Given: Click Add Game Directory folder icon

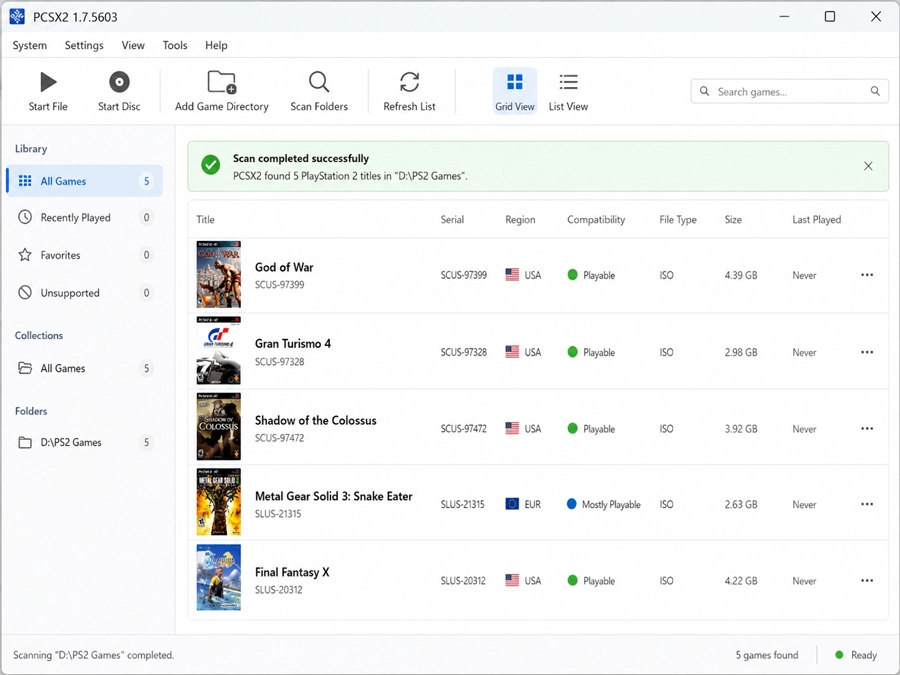Looking at the screenshot, I should [222, 82].
